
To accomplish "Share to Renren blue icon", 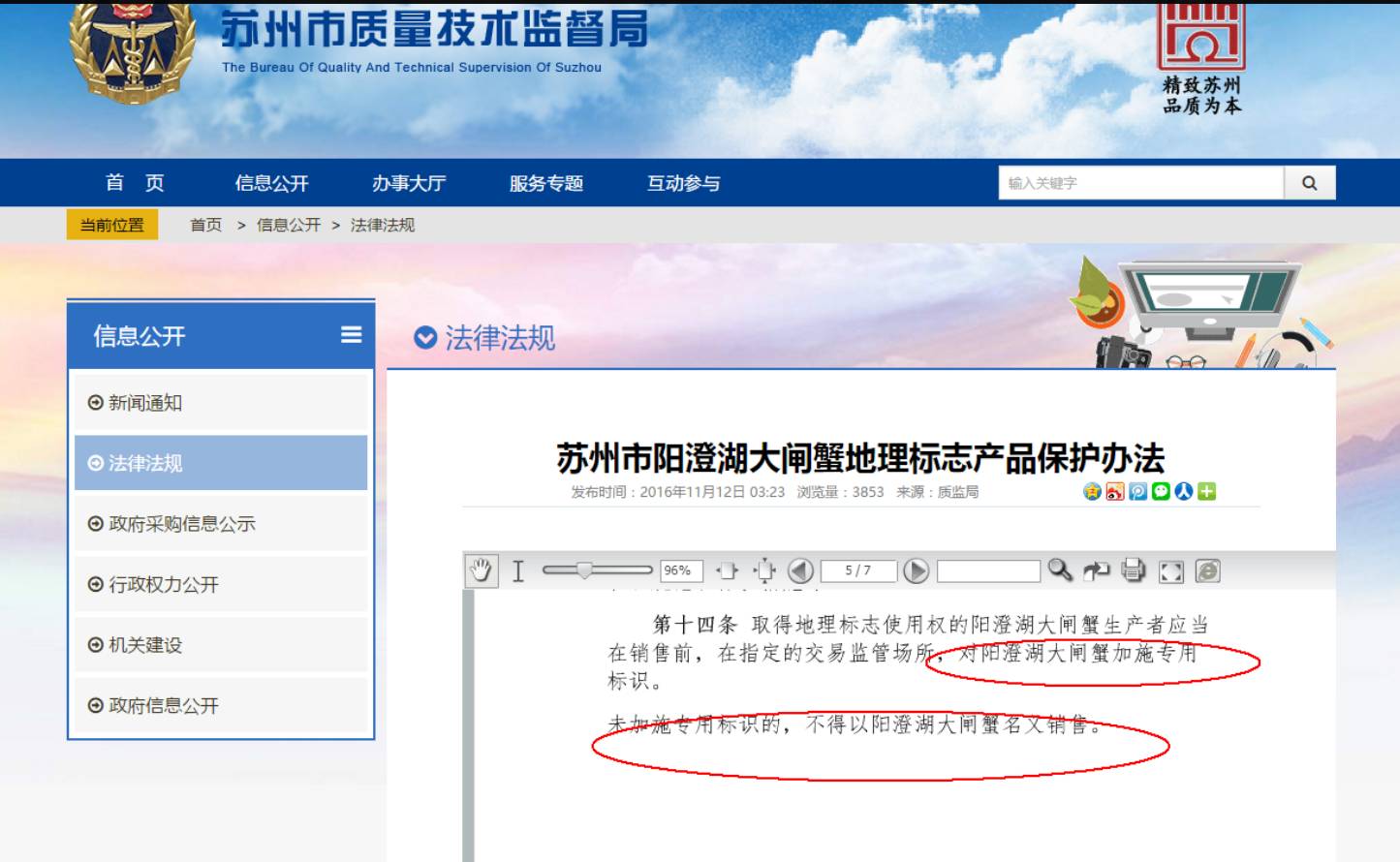I will 1183,491.
